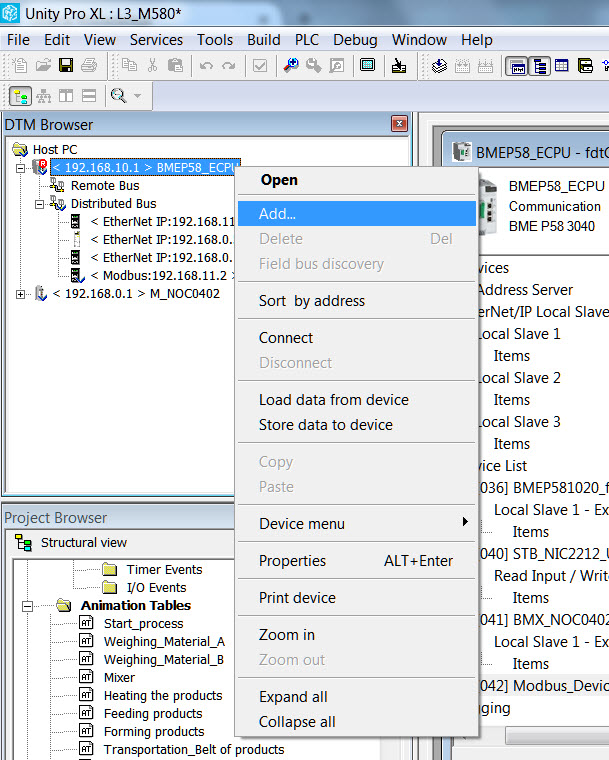This screenshot has width=609, height=760.
Task: Collapse the Distributed Bus node
Action: click(x=40, y=204)
